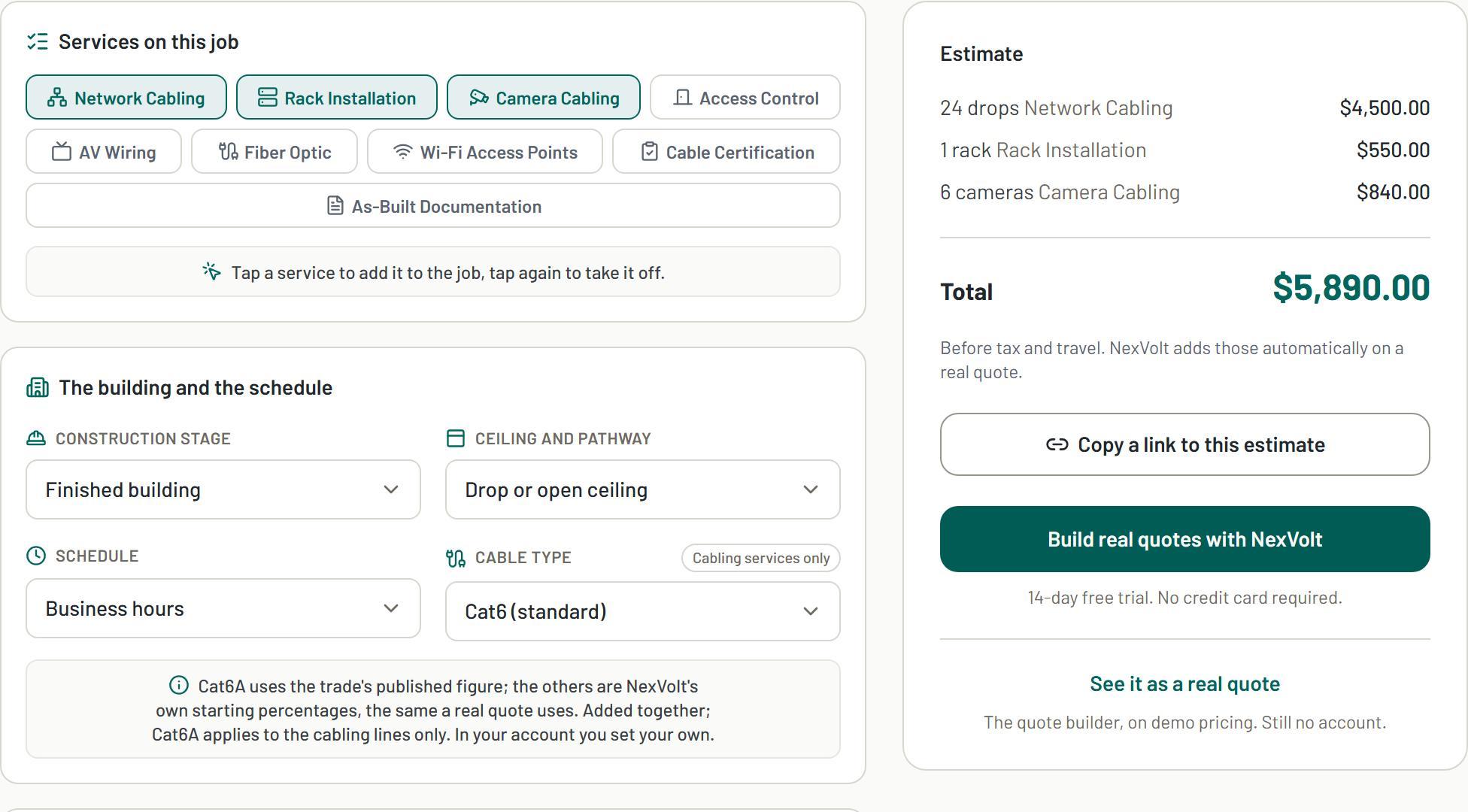1468x812 pixels.
Task: Click the CABLE TYPE label
Action: (x=523, y=558)
